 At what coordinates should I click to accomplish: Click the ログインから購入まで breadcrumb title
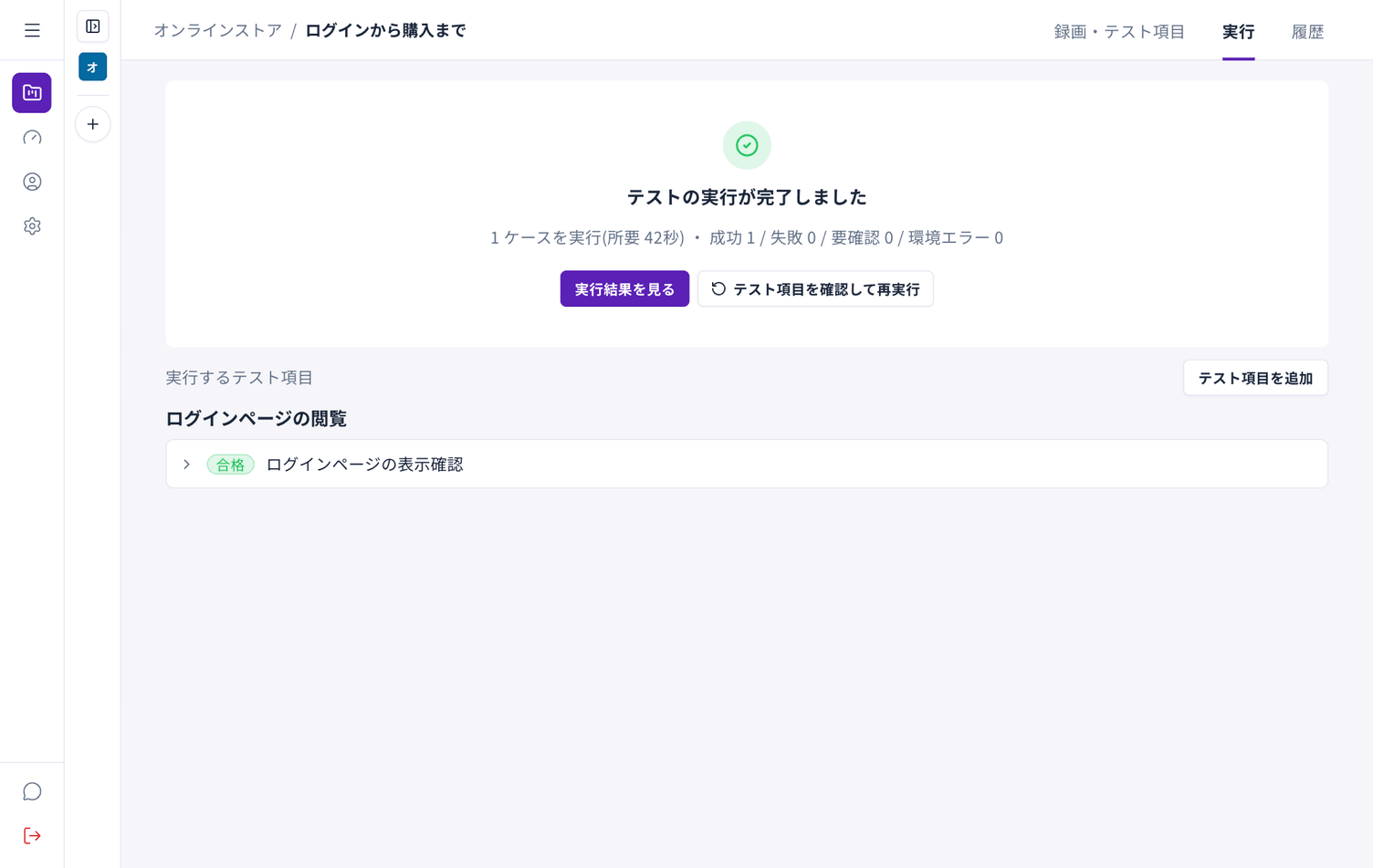(x=385, y=31)
